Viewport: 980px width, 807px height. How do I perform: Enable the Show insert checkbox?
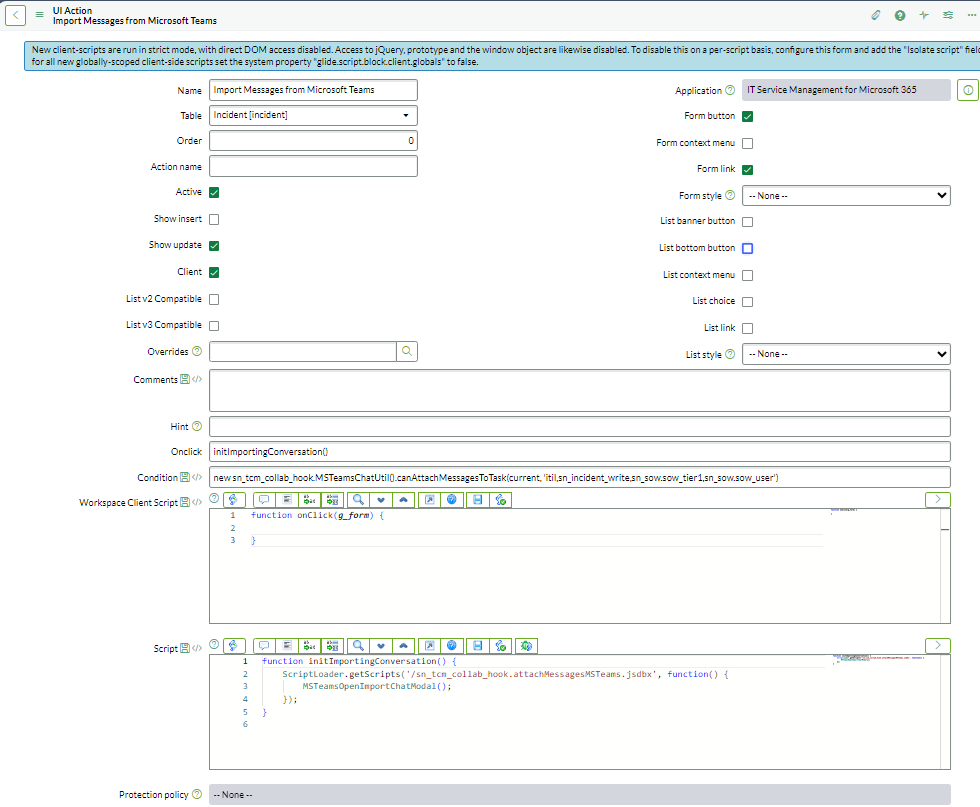pyautogui.click(x=214, y=219)
